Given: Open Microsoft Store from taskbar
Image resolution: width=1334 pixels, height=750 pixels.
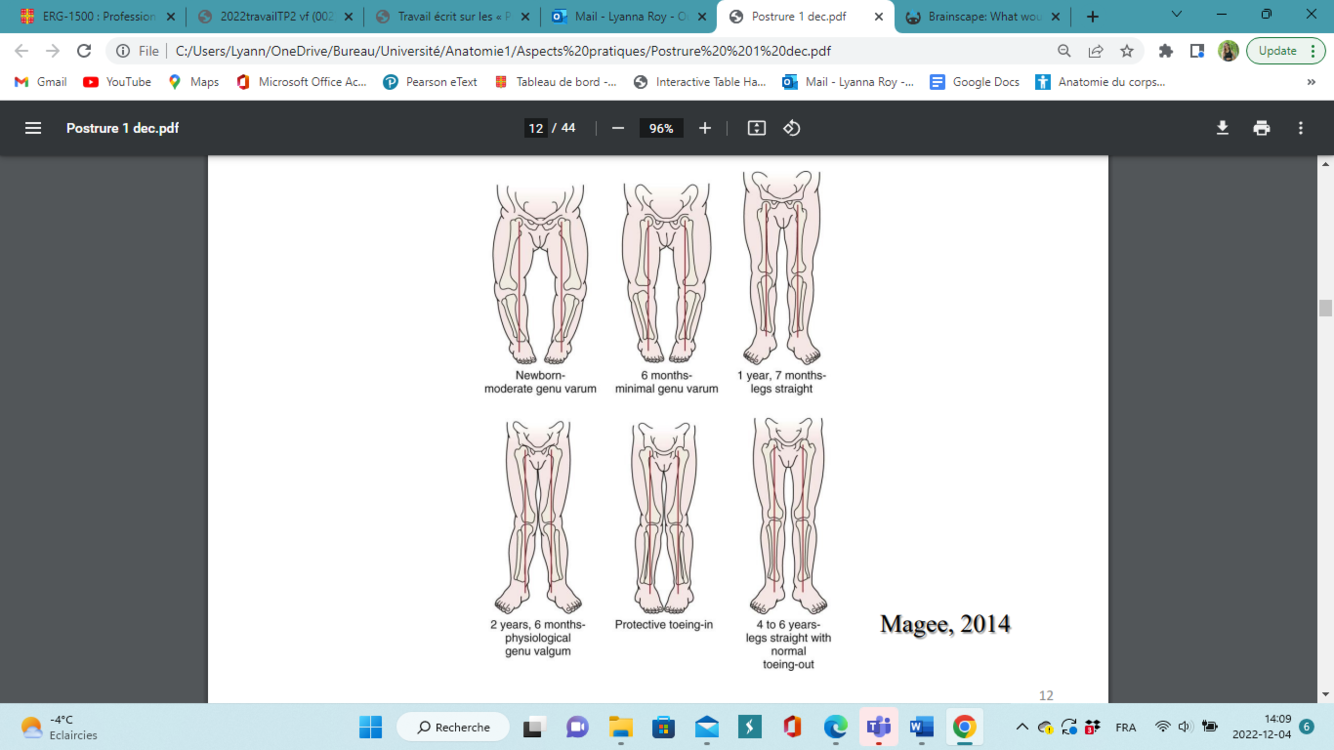Looking at the screenshot, I should tap(664, 727).
